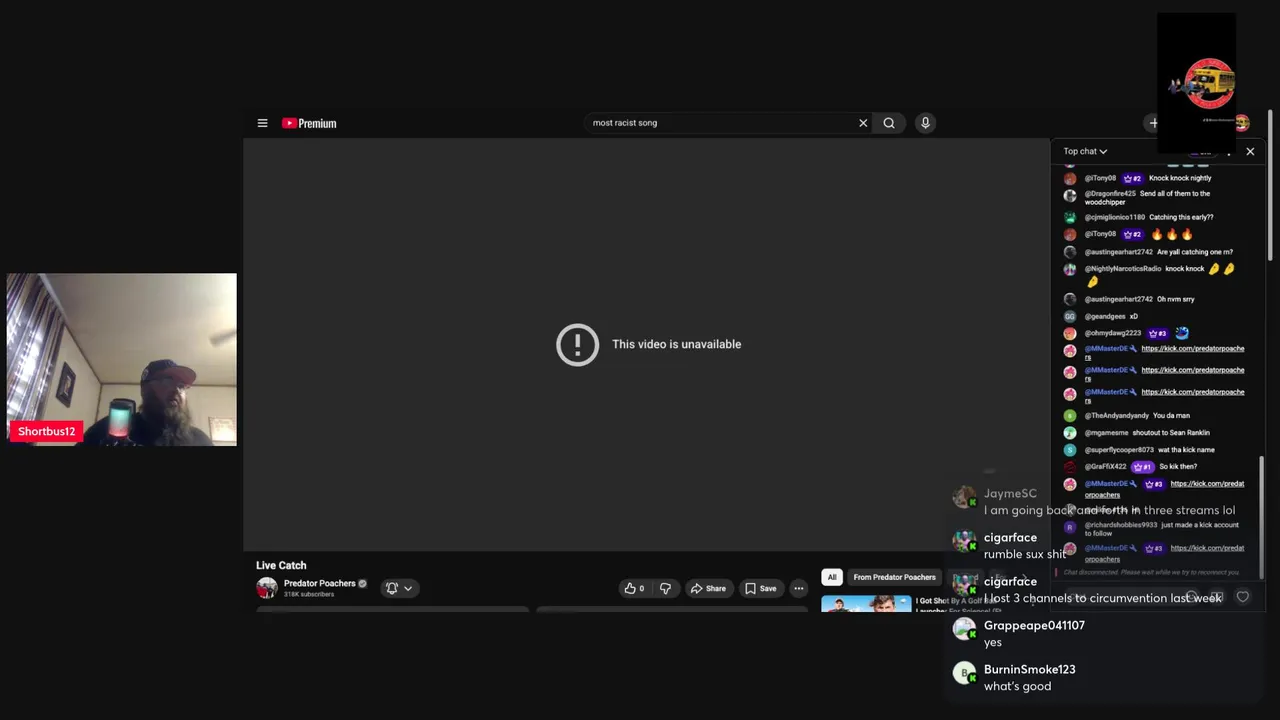Click the video unavailable exclamation icon
The width and height of the screenshot is (1280, 720).
(577, 345)
